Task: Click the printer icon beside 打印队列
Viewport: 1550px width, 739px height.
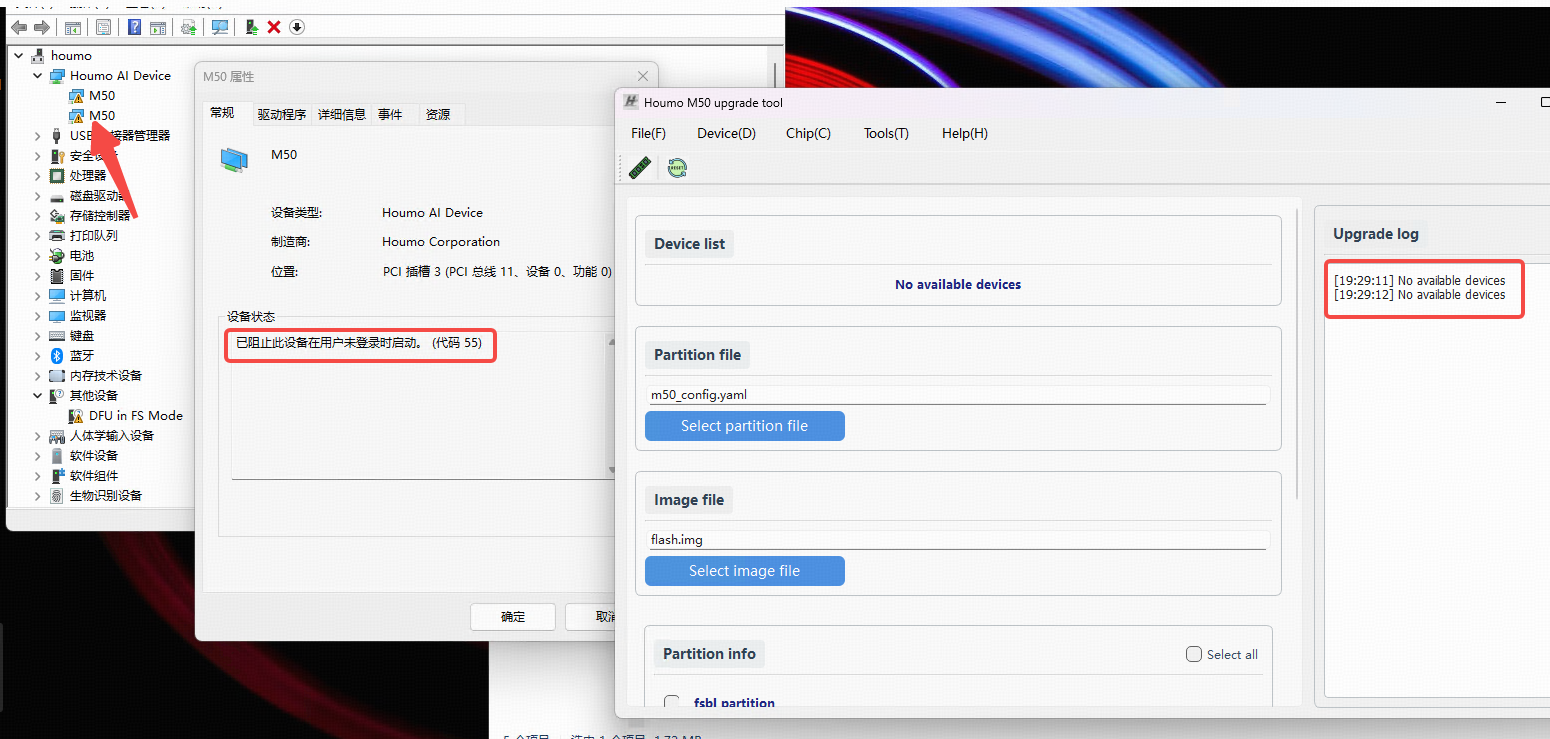Action: coord(57,235)
